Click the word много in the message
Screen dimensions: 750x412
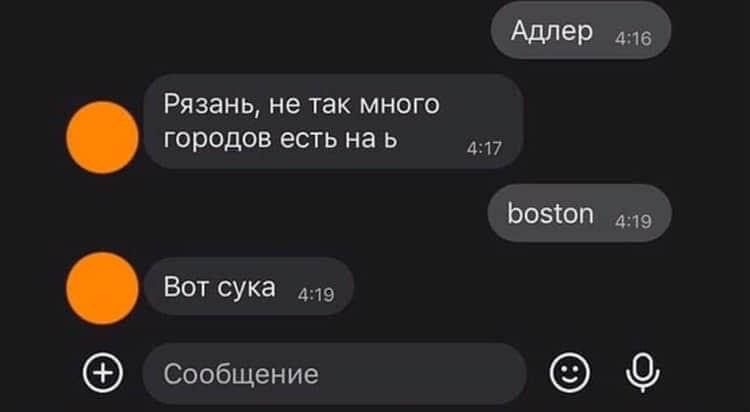pyautogui.click(x=399, y=104)
